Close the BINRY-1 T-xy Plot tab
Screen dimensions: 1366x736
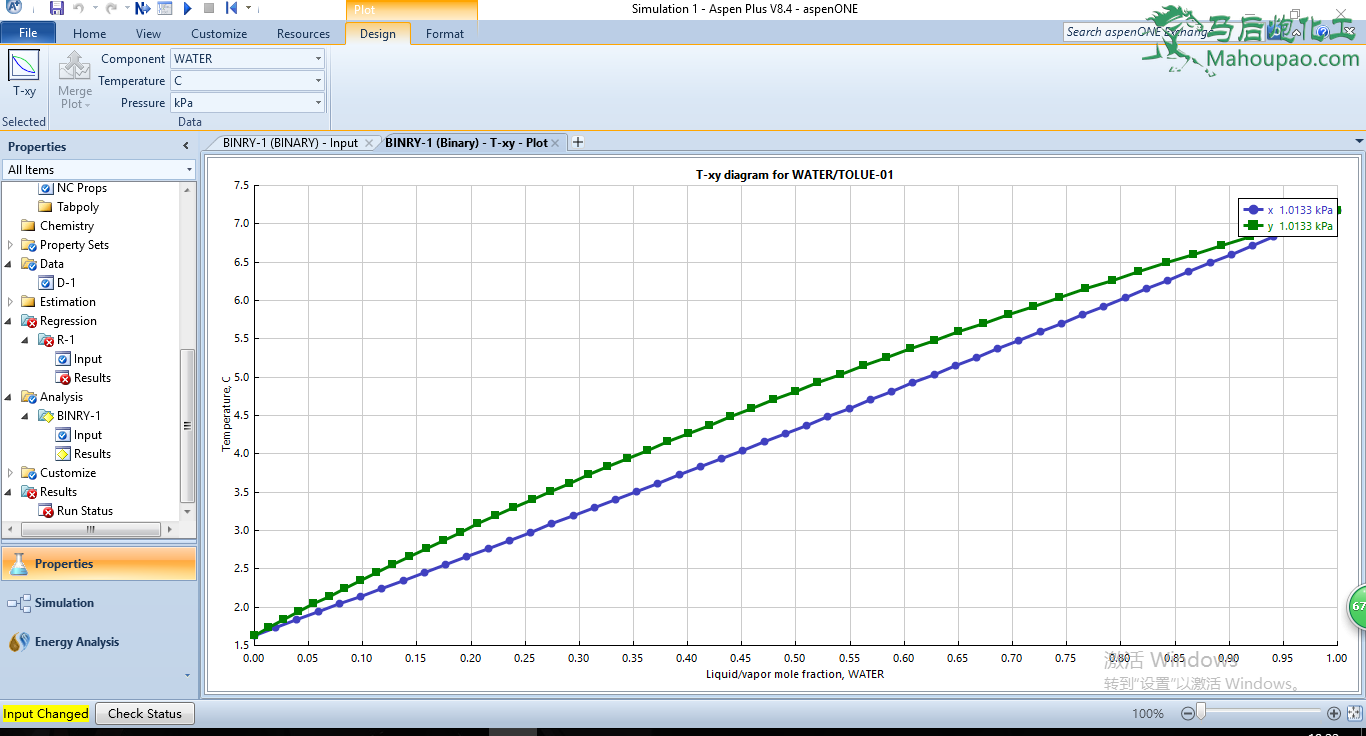(x=557, y=143)
